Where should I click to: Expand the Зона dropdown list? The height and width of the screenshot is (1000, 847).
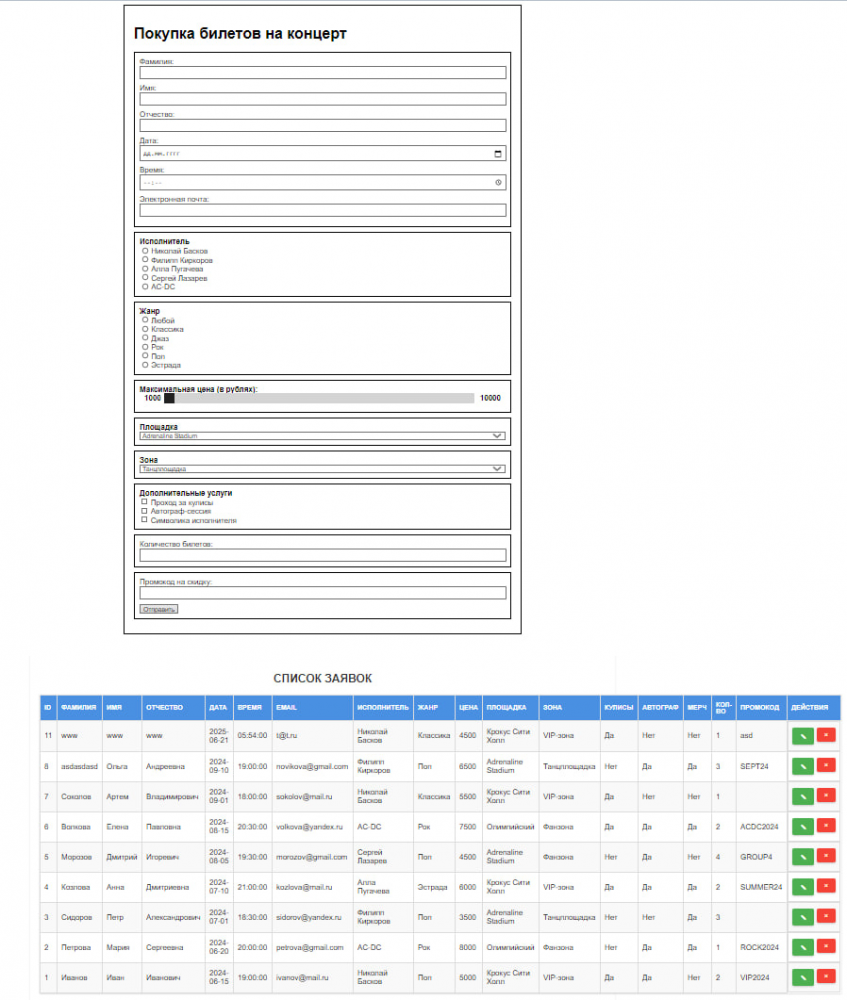click(323, 469)
